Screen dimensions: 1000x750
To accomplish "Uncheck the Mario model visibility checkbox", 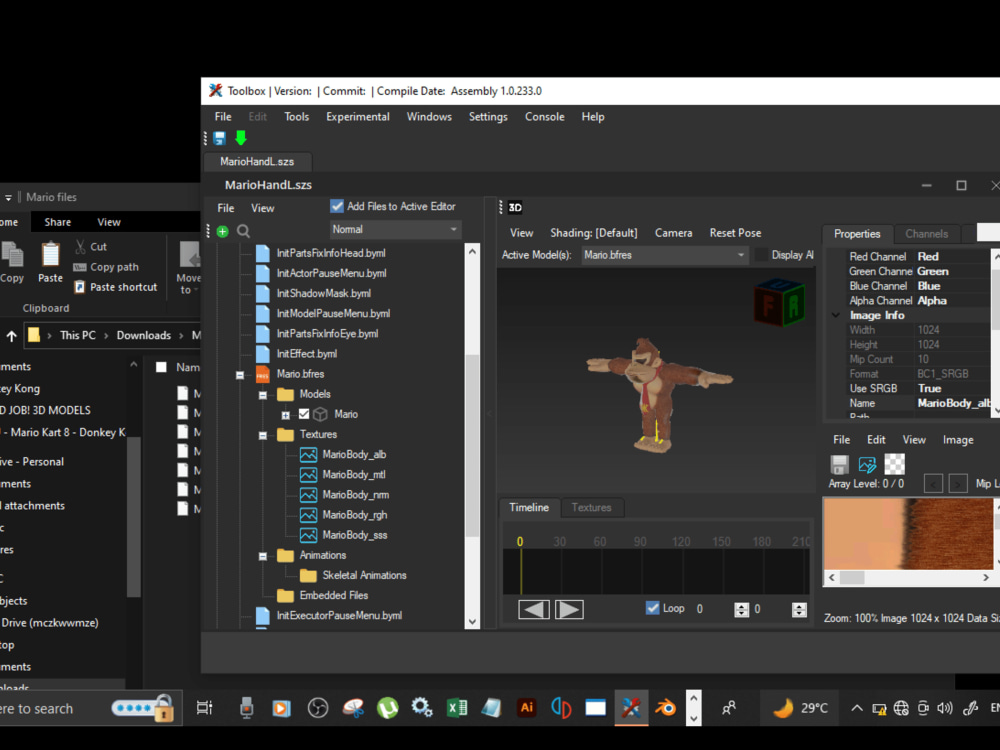I will coord(304,415).
